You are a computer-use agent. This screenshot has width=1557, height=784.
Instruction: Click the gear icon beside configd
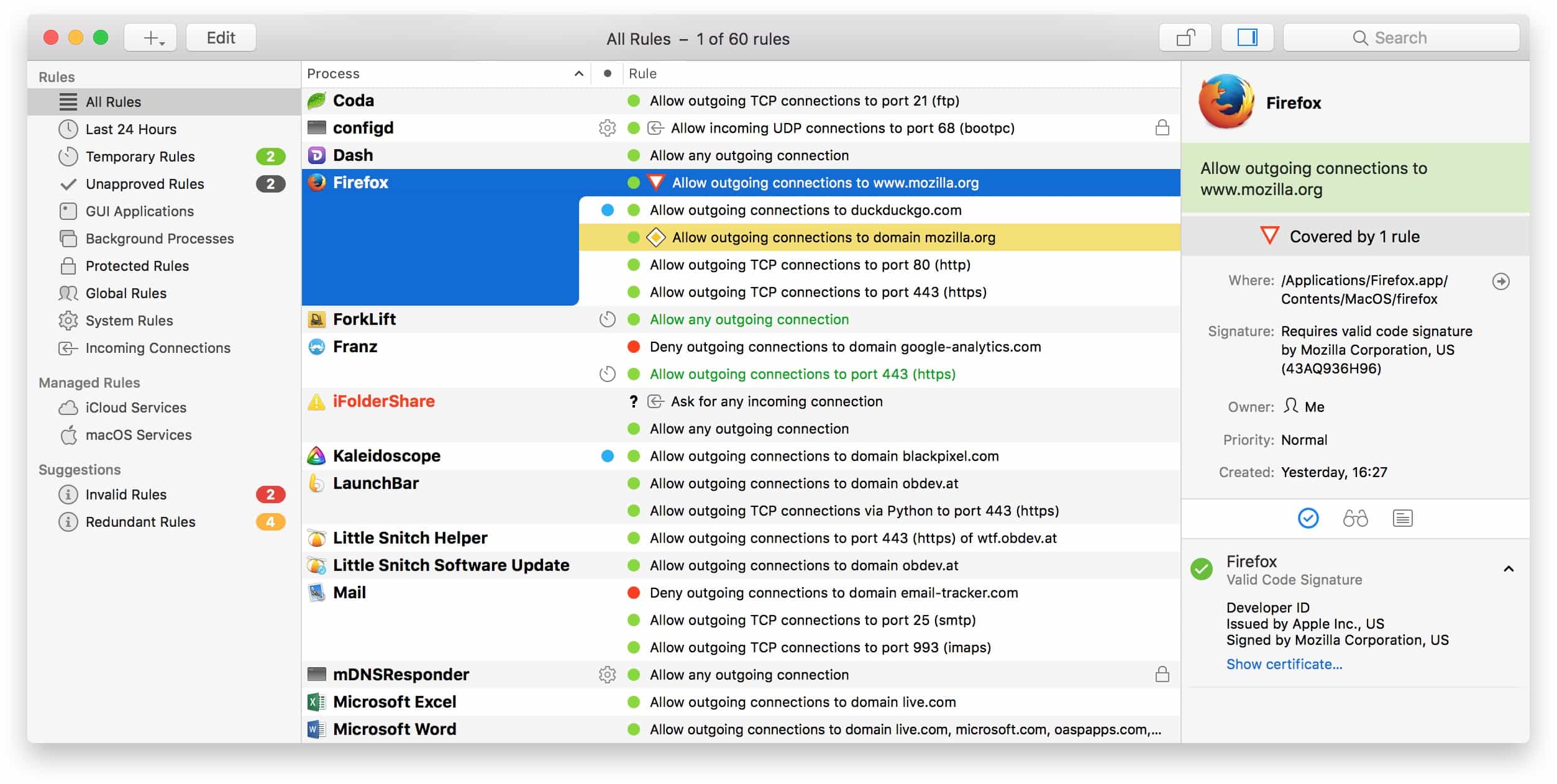click(607, 128)
